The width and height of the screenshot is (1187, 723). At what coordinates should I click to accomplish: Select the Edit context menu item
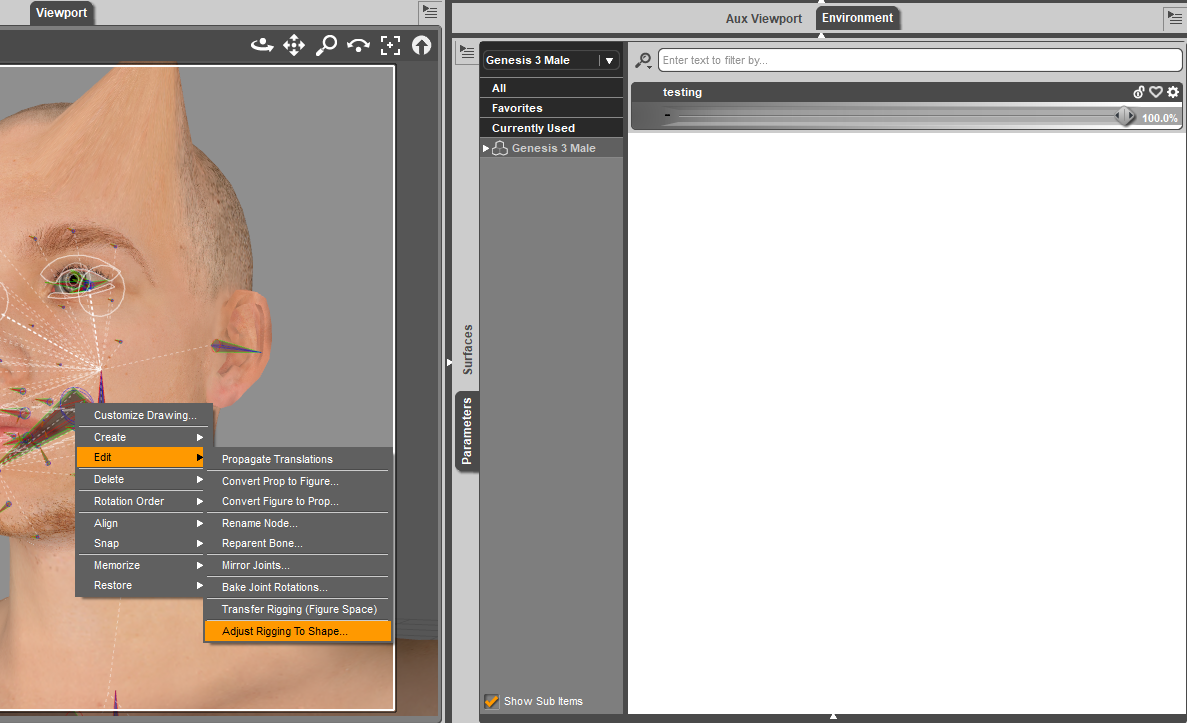tap(141, 457)
